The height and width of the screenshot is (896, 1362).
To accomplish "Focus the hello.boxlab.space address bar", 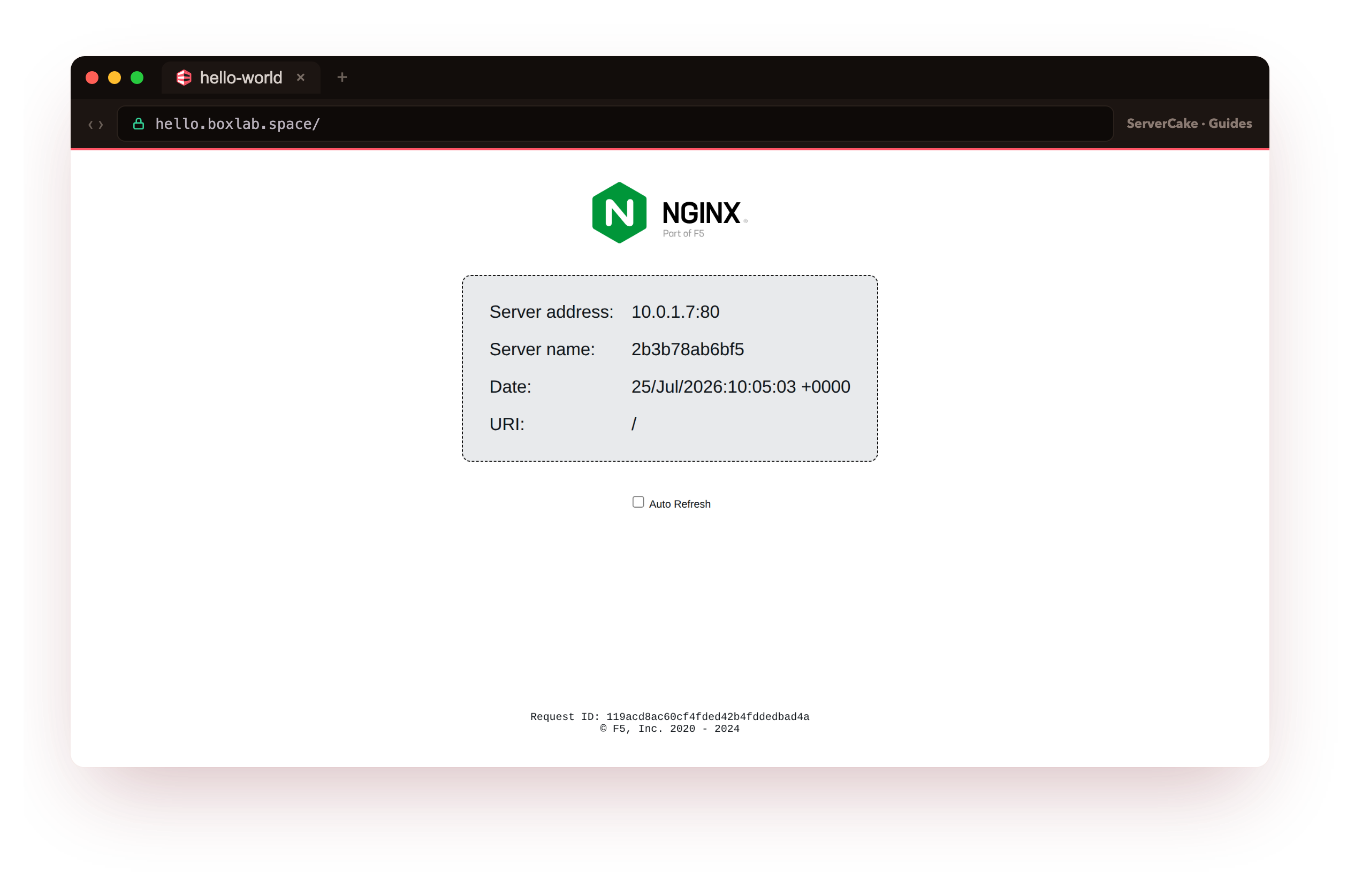I will [x=614, y=124].
